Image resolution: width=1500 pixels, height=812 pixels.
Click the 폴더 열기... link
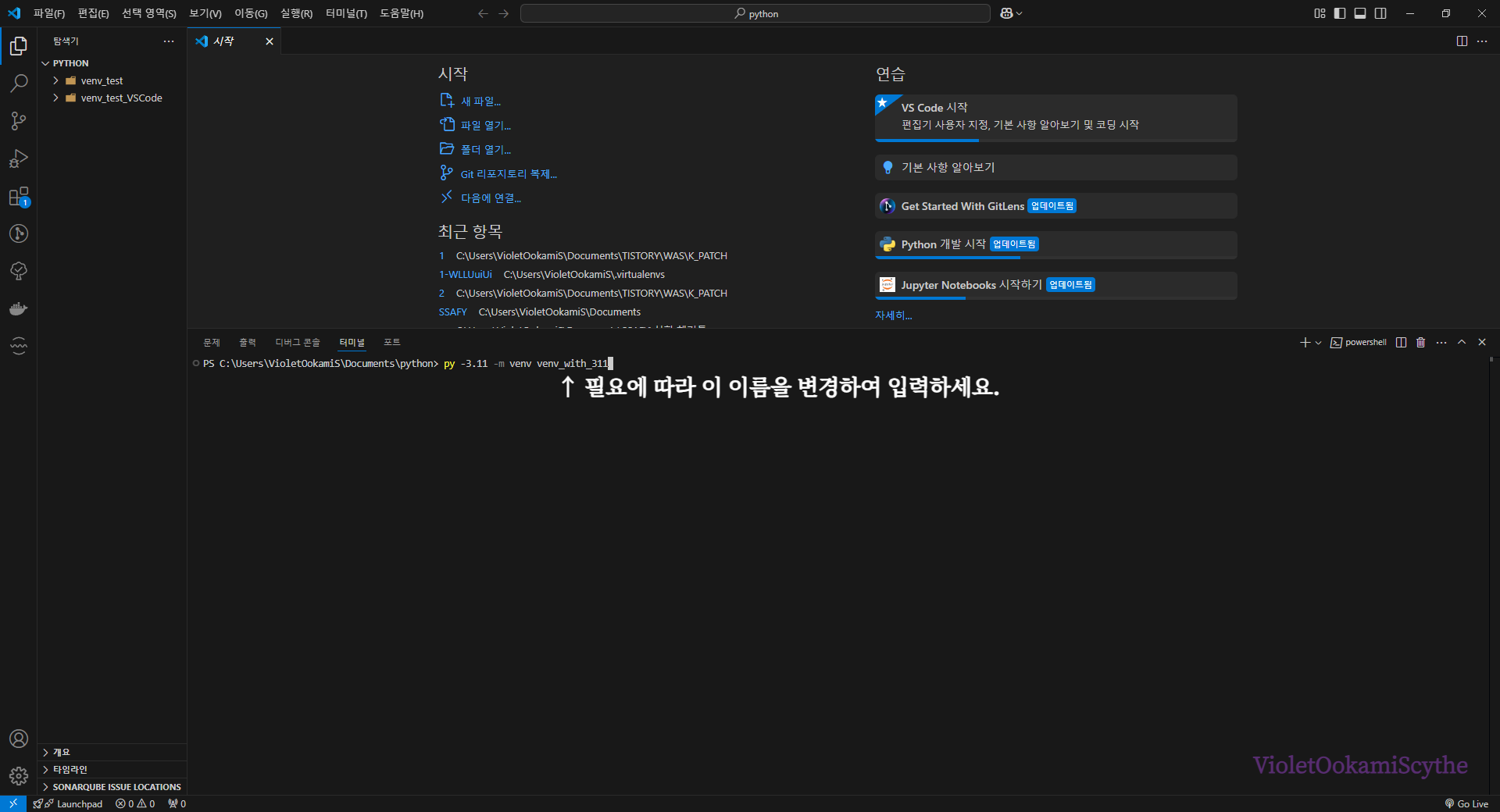(x=476, y=149)
